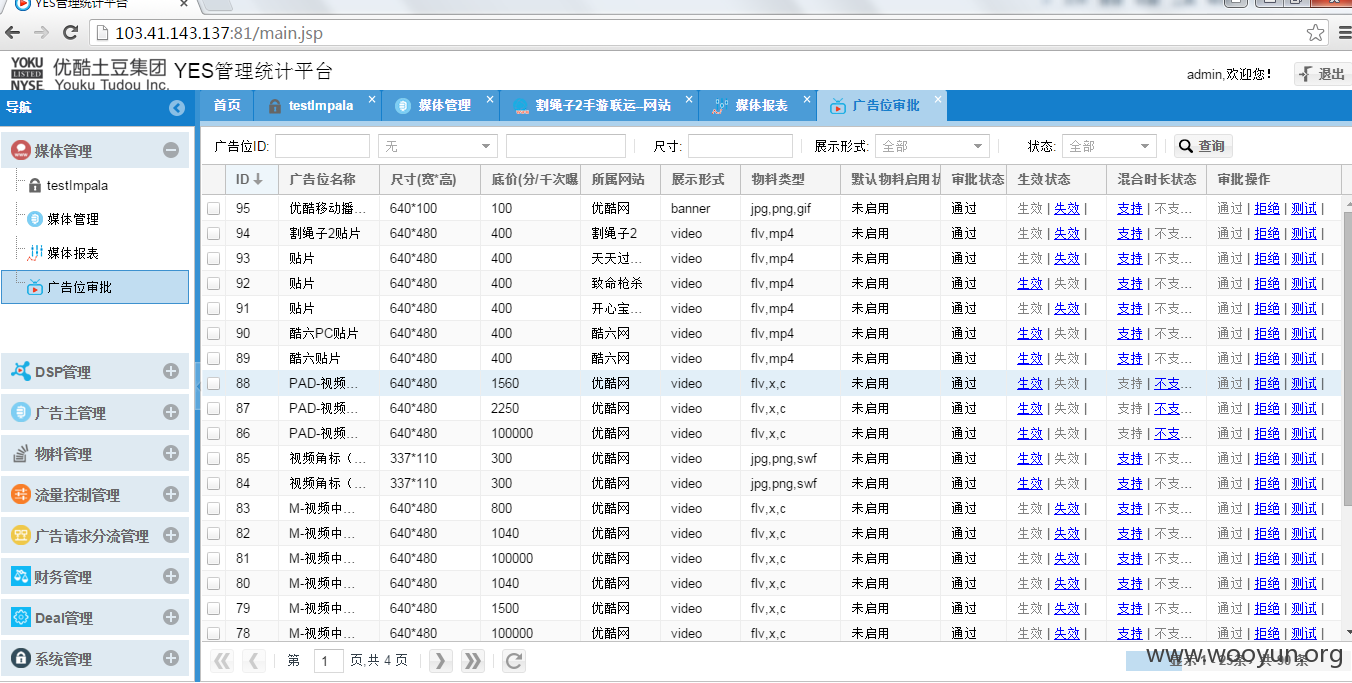Image resolution: width=1352 pixels, height=683 pixels.
Task: Close the testImpala tab
Action: (x=372, y=99)
